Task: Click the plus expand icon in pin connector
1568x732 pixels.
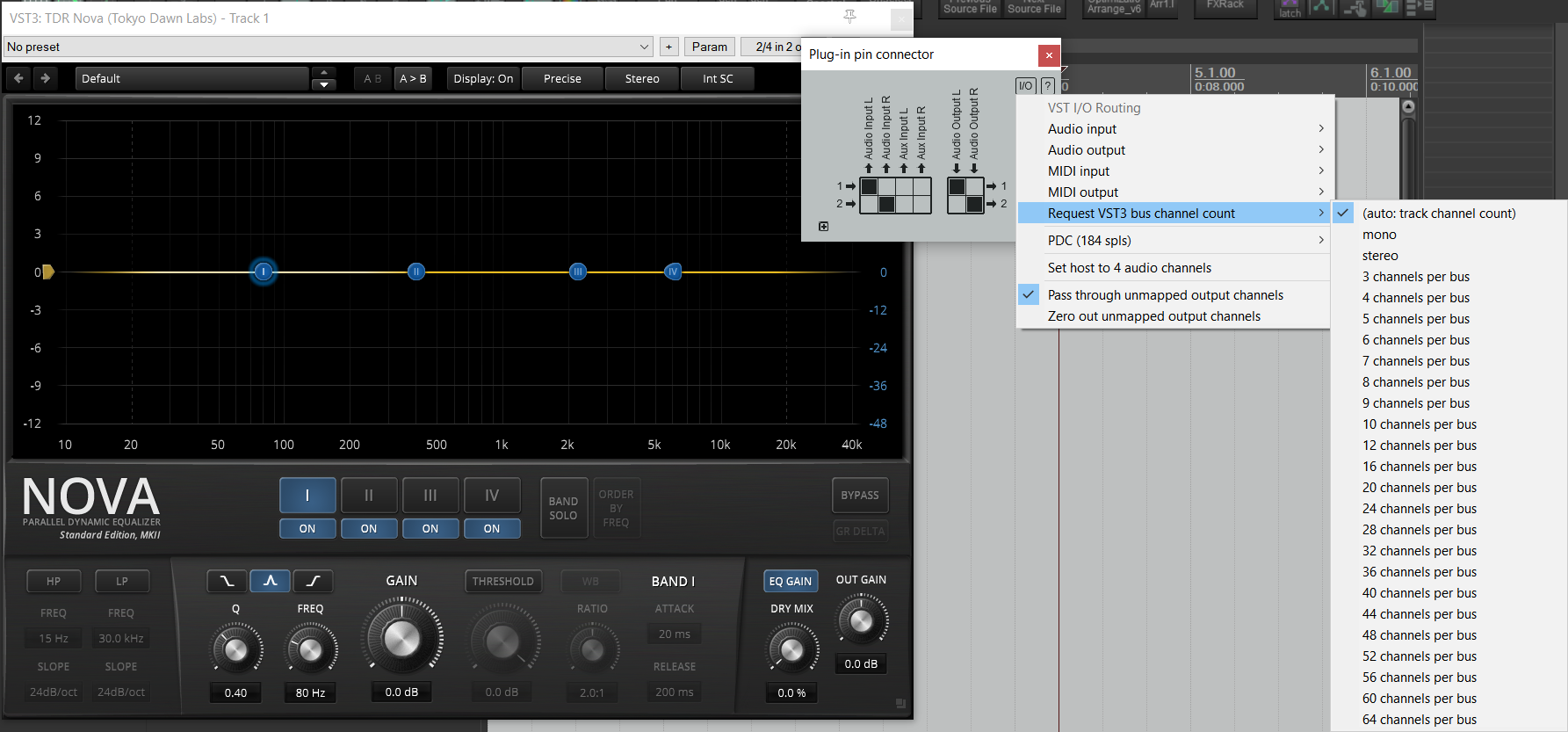Action: [823, 227]
